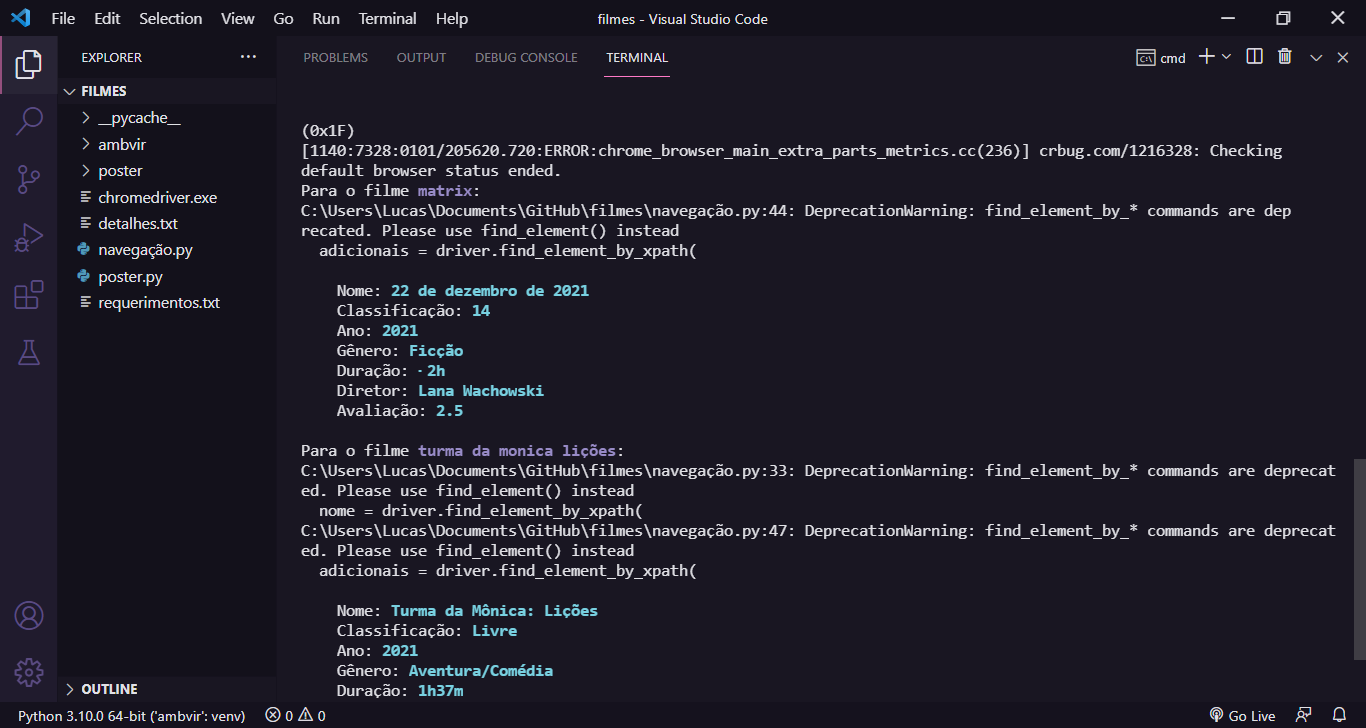1366x728 pixels.
Task: Open the Search view
Action: coord(29,120)
